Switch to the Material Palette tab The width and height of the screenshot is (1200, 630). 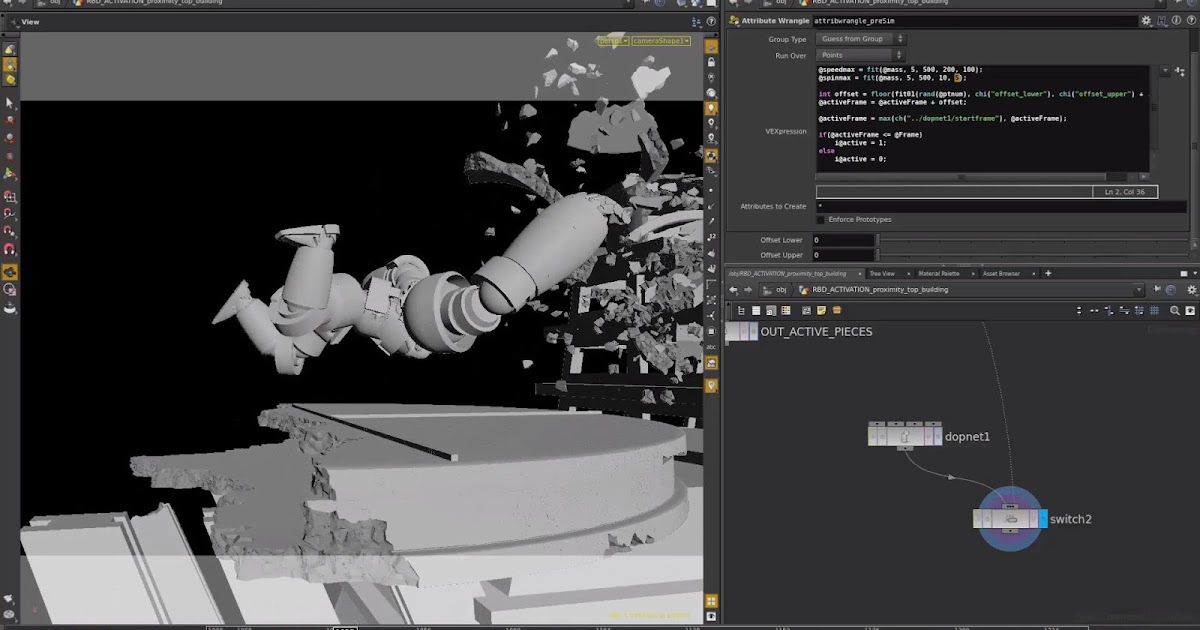pyautogui.click(x=938, y=273)
